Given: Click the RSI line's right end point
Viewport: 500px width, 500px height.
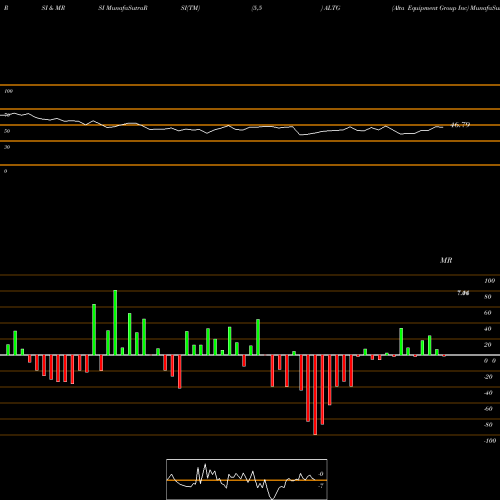Looking at the screenshot, I should 443,127.
